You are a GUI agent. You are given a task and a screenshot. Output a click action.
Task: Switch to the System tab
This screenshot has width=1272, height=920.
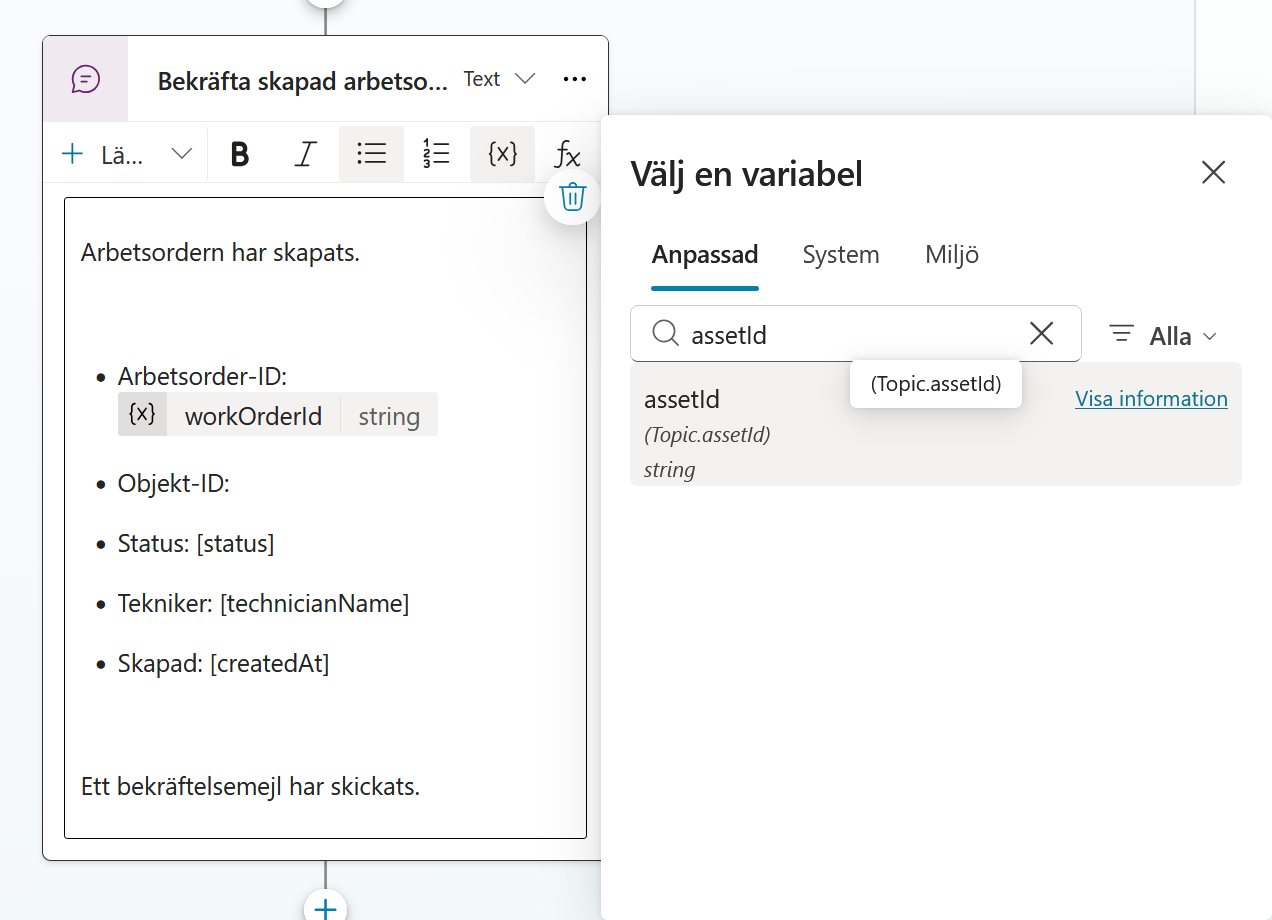coord(841,254)
